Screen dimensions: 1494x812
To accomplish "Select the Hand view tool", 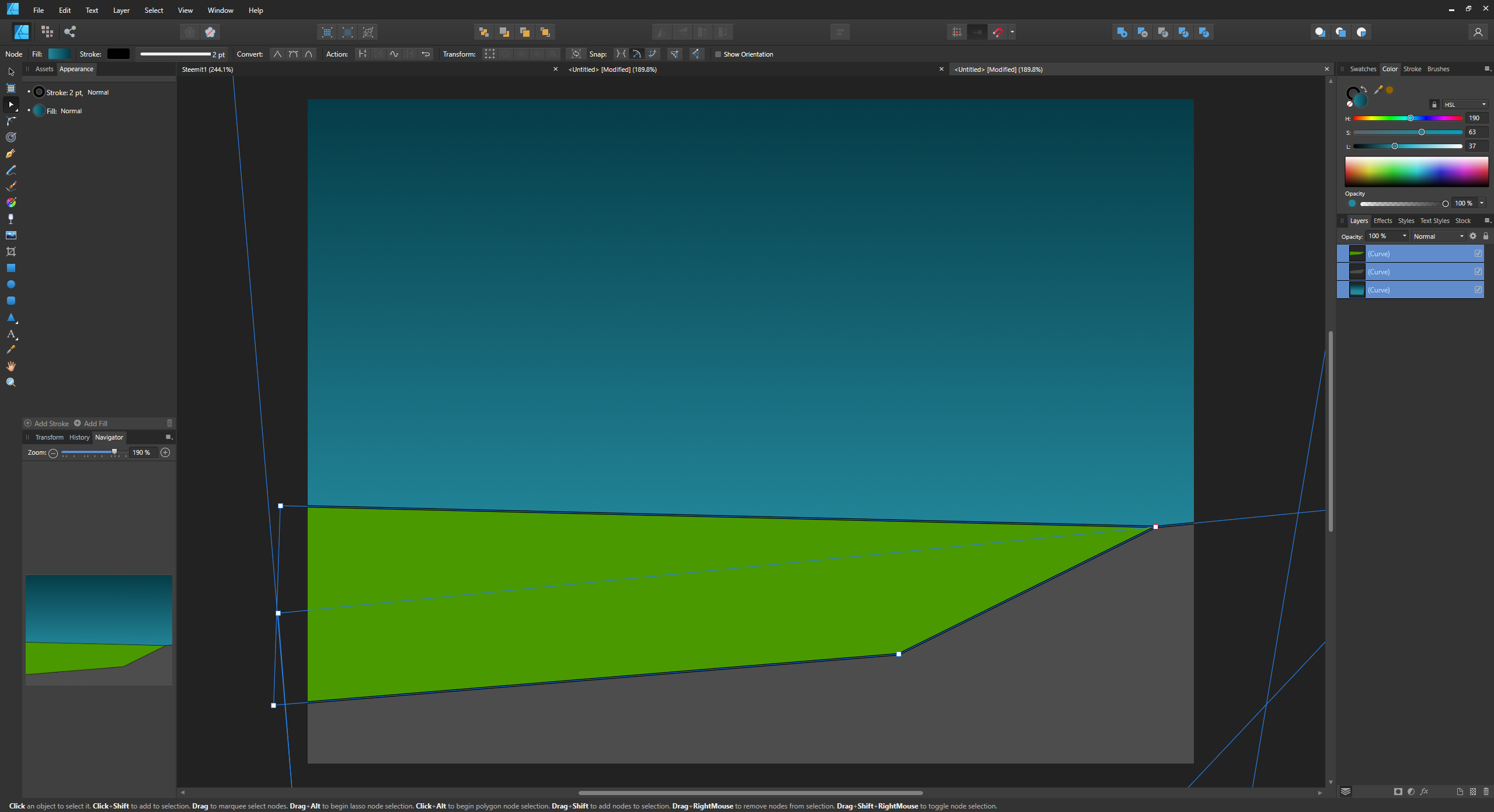I will [x=11, y=366].
